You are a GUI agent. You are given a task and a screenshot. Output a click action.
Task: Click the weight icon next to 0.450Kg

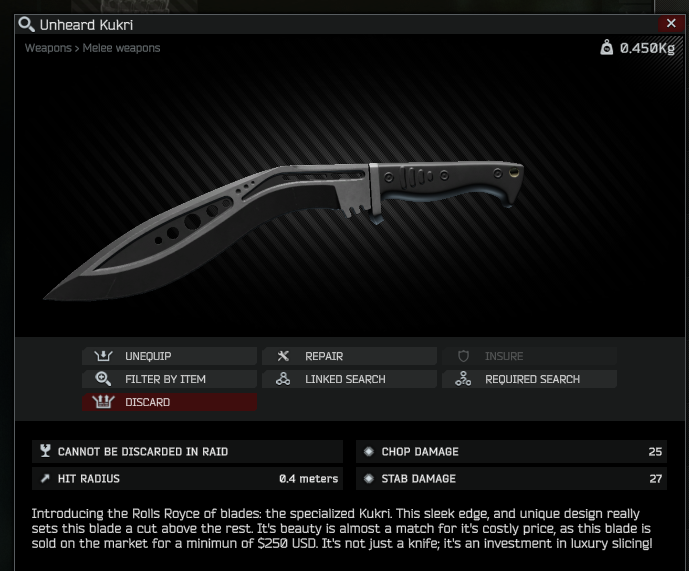[x=607, y=47]
